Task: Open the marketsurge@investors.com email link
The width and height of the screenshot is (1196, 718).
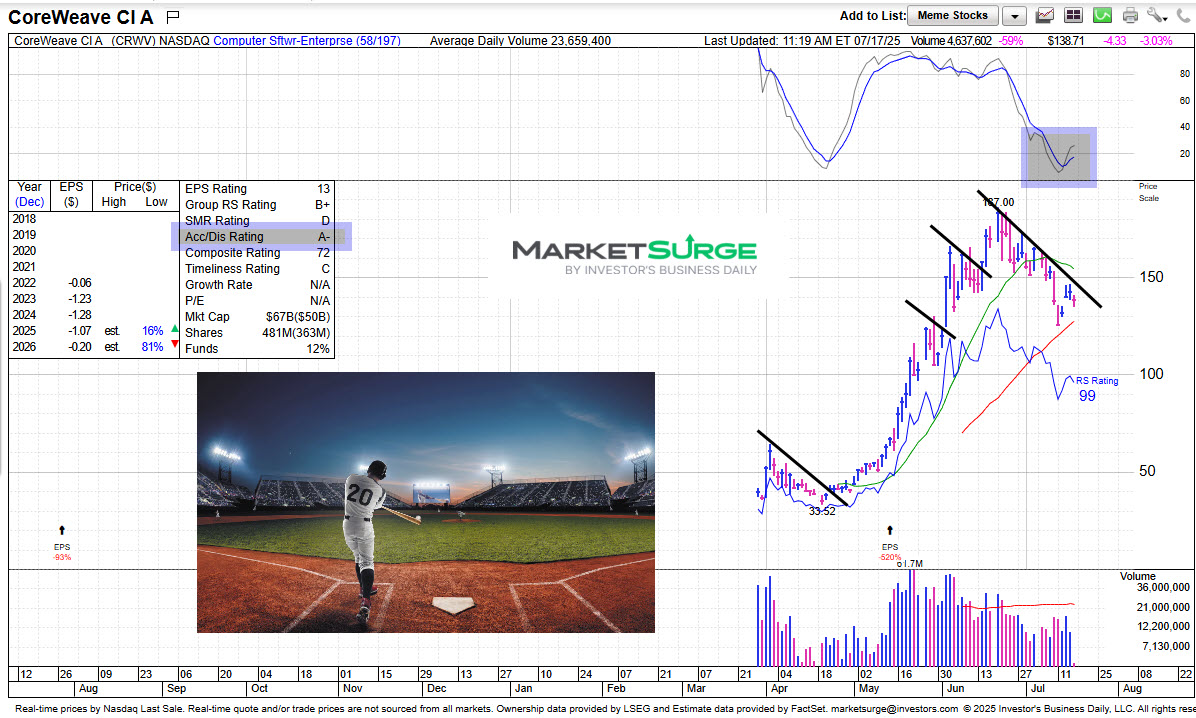Action: click(x=895, y=708)
